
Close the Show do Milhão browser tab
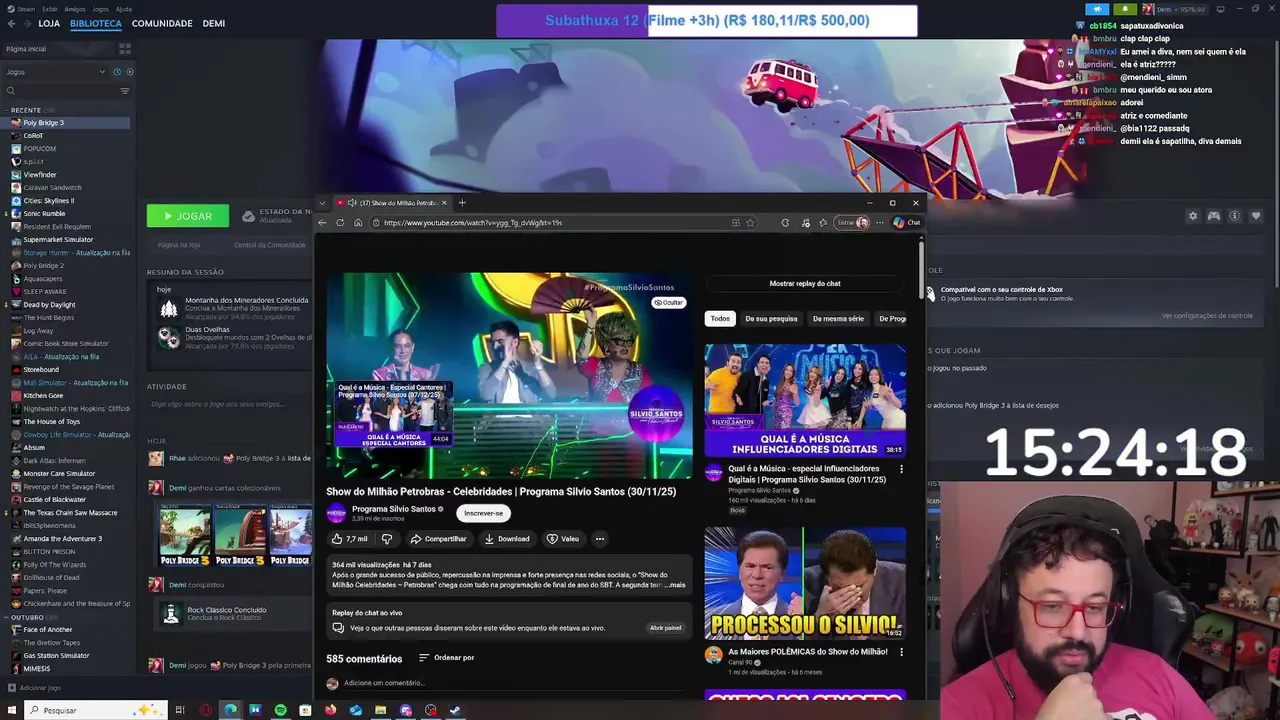pyautogui.click(x=444, y=203)
